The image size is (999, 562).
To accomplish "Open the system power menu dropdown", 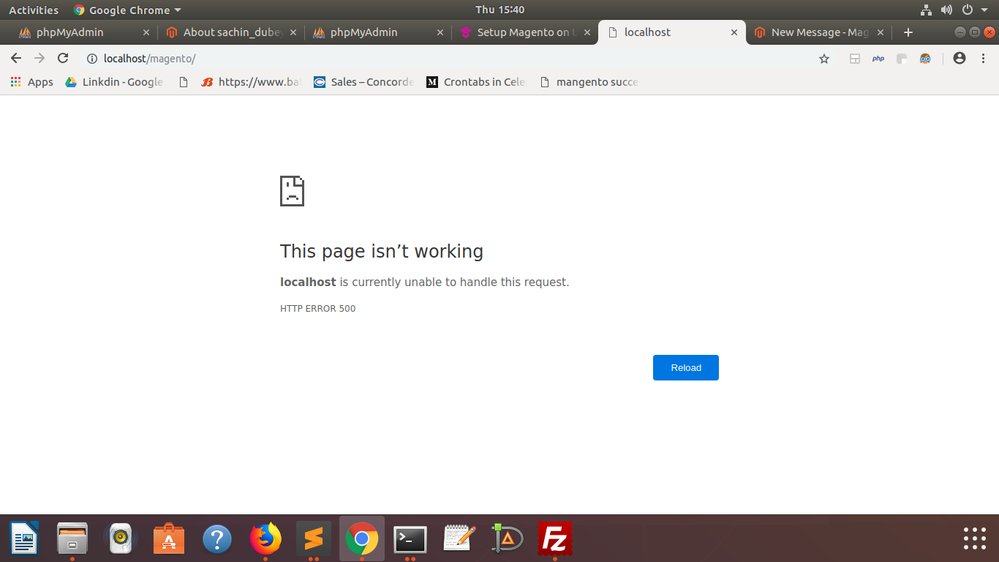I will coord(968,10).
